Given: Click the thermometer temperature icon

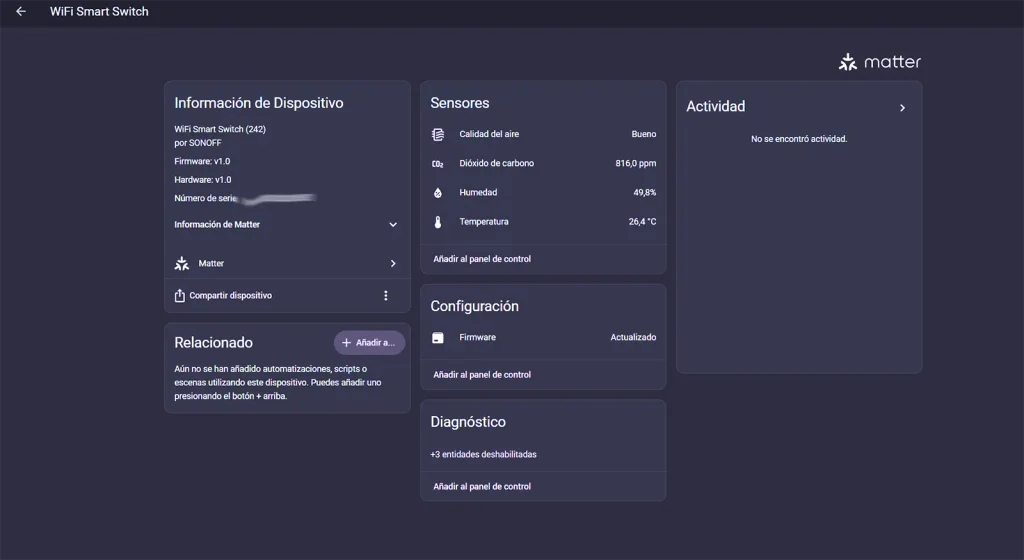Looking at the screenshot, I should point(438,222).
